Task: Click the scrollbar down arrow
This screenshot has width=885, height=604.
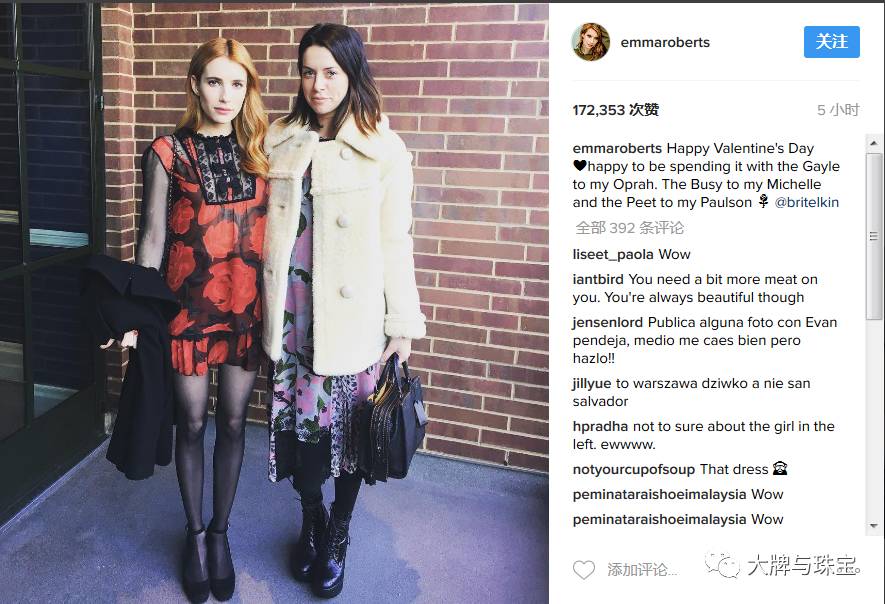Action: click(874, 526)
